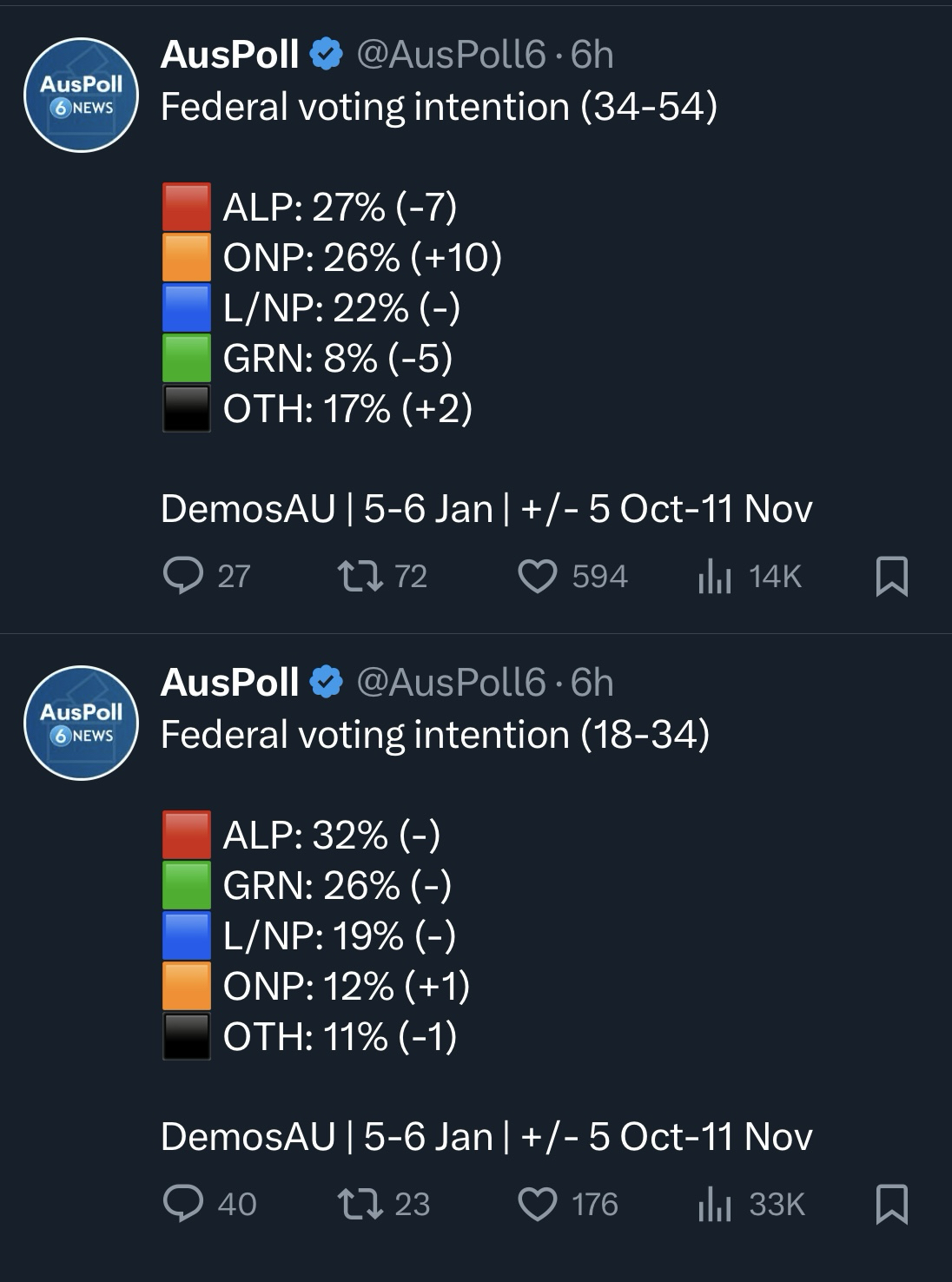This screenshot has height=1282, width=952.
Task: Open AusPoll avatar on the second post
Action: pyautogui.click(x=81, y=723)
